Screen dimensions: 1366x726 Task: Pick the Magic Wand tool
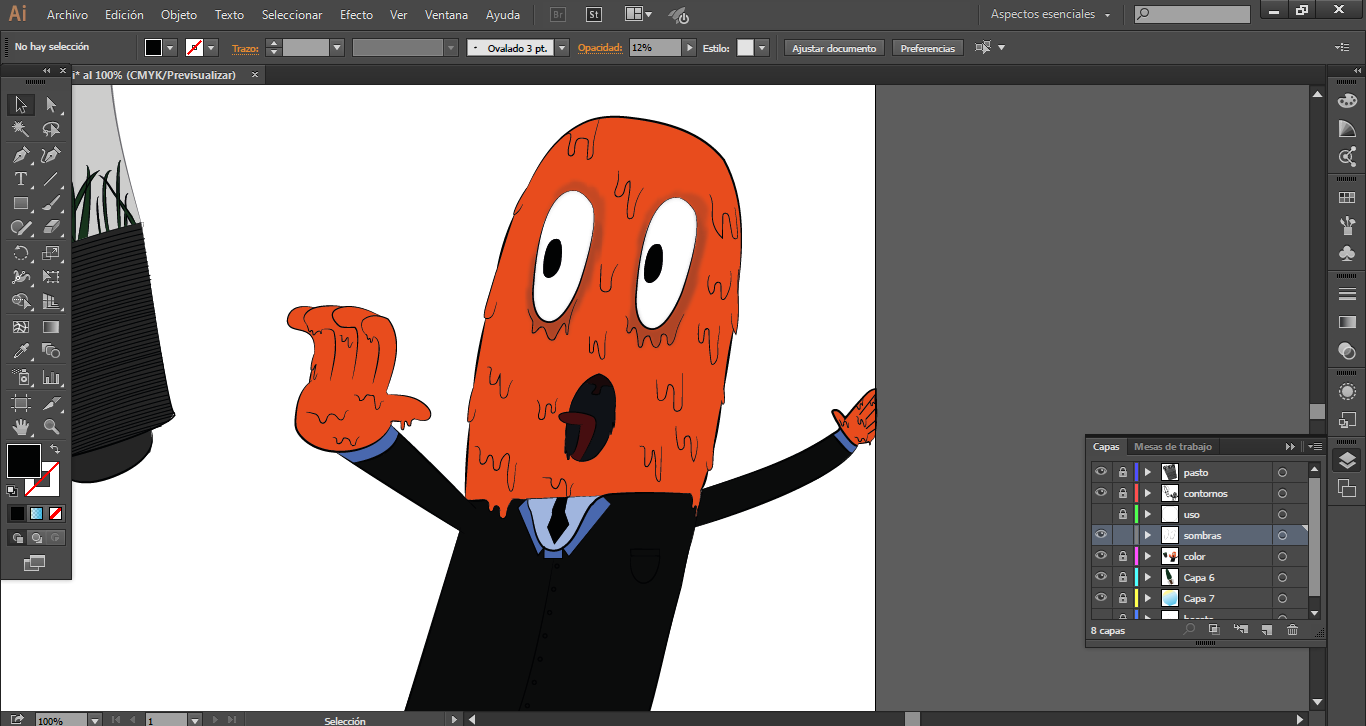point(20,130)
